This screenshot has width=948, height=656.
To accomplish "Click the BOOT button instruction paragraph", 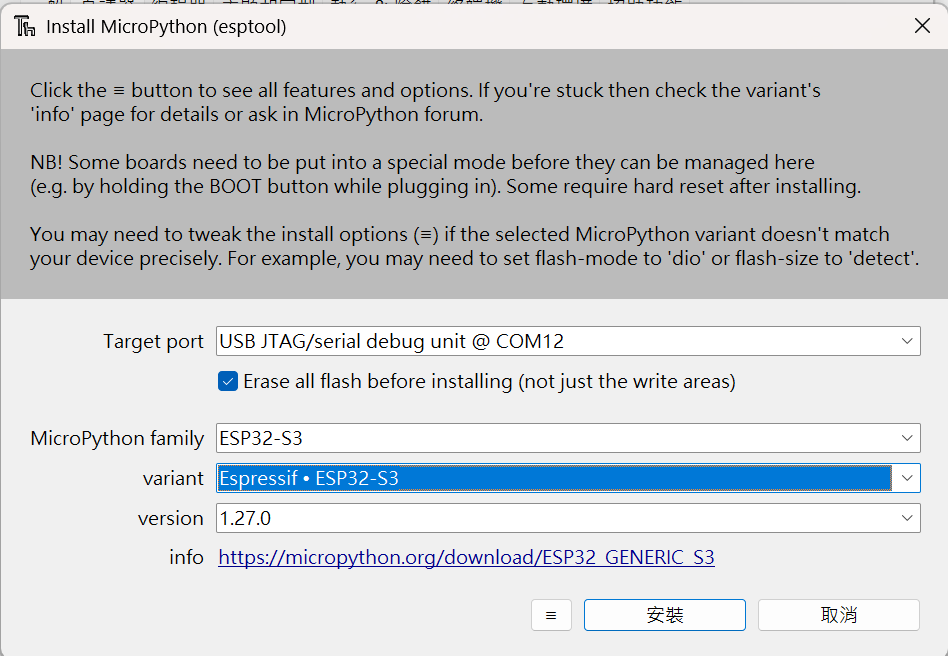I will tap(446, 175).
